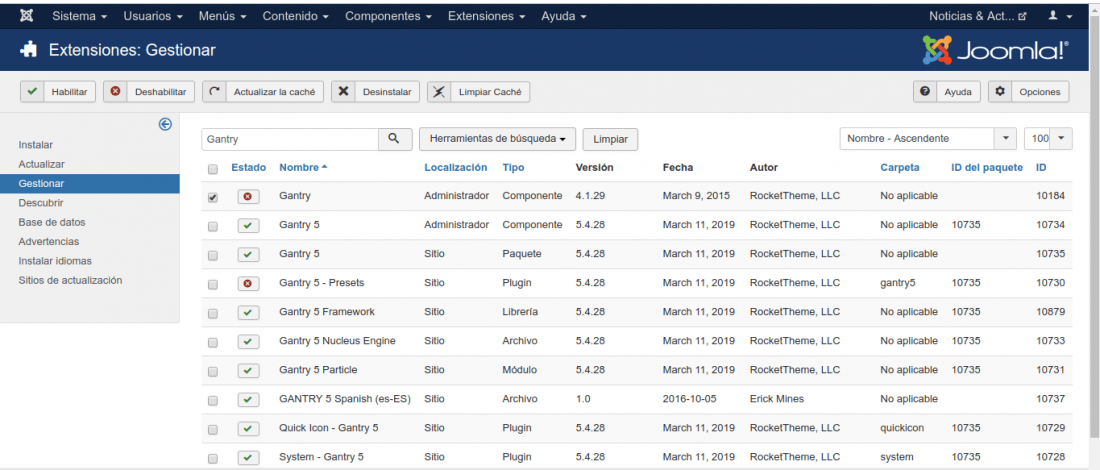This screenshot has width=1100, height=470.
Task: Toggle status icon for Gantry 5 Nucleus Engine
Action: (x=248, y=342)
